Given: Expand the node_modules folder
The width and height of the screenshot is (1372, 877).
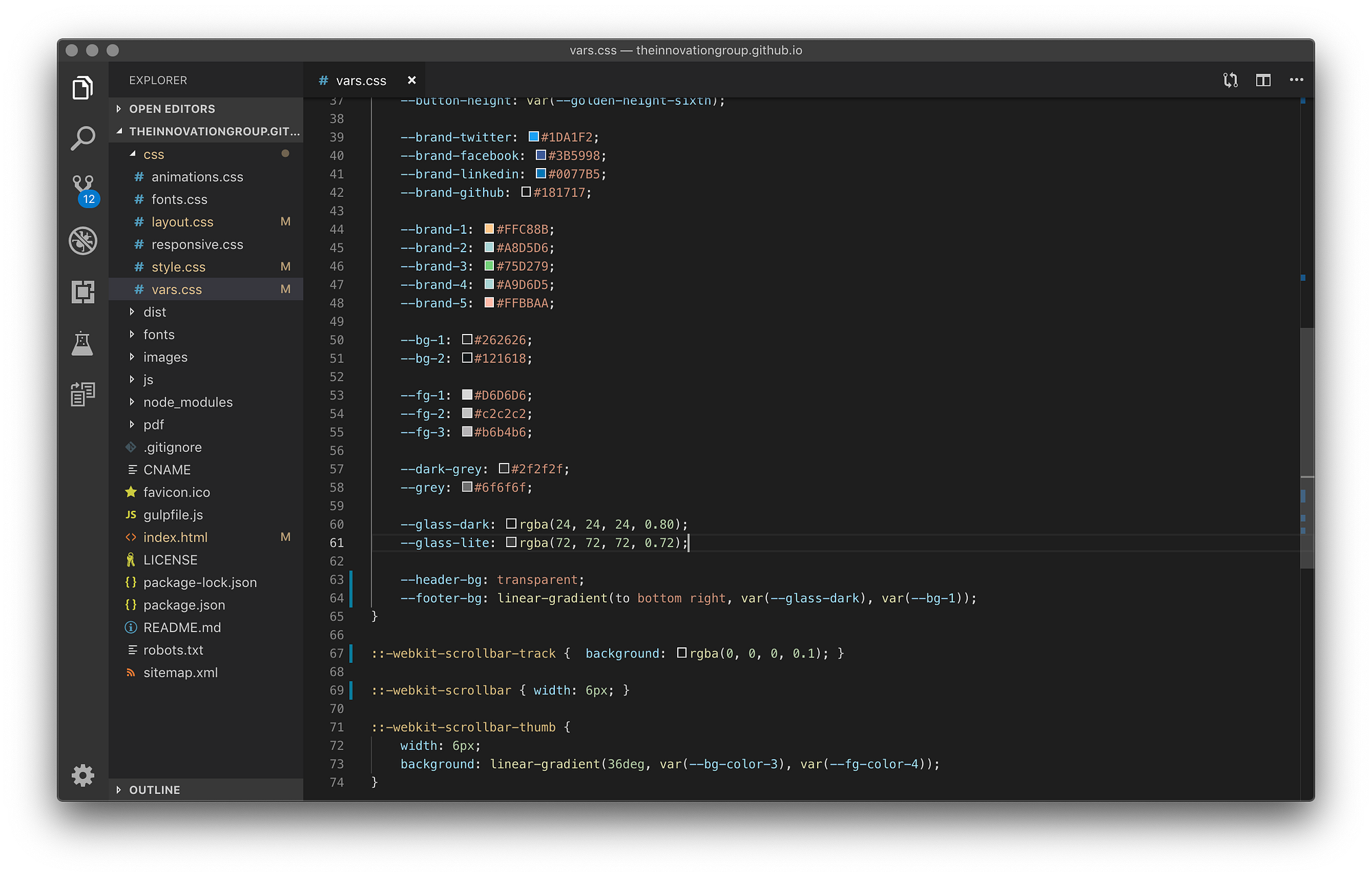Looking at the screenshot, I should point(187,403).
